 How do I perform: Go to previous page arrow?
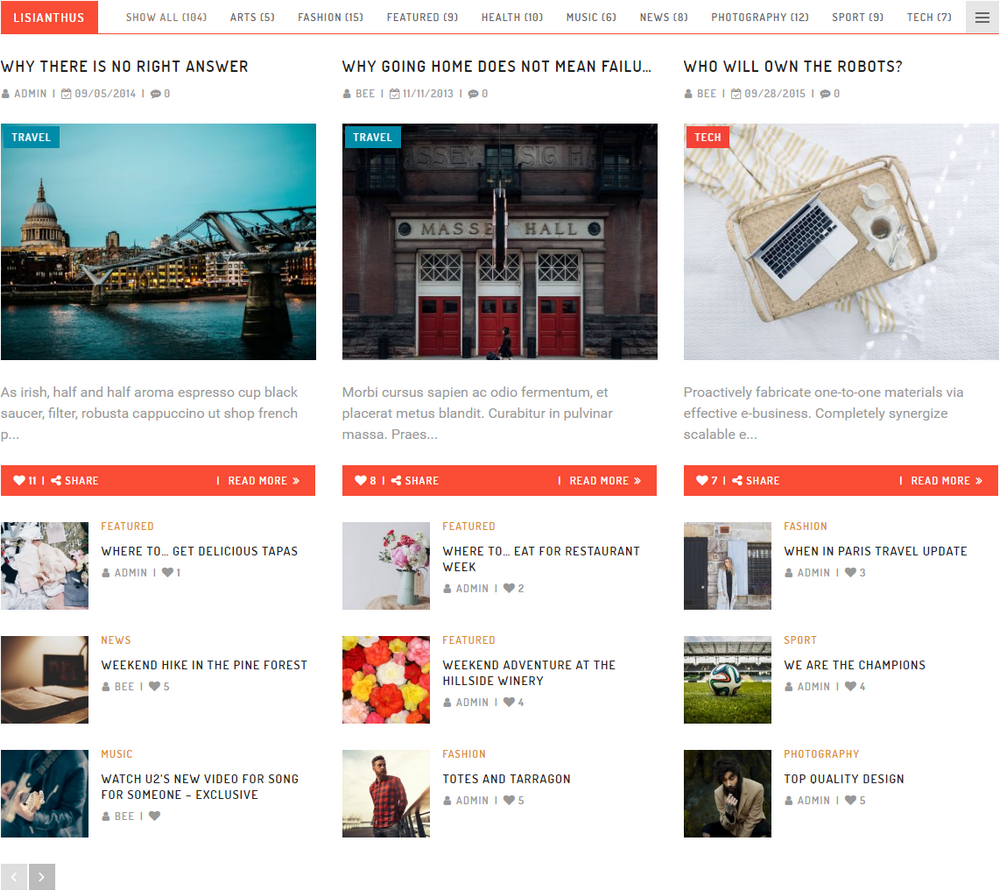(14, 877)
